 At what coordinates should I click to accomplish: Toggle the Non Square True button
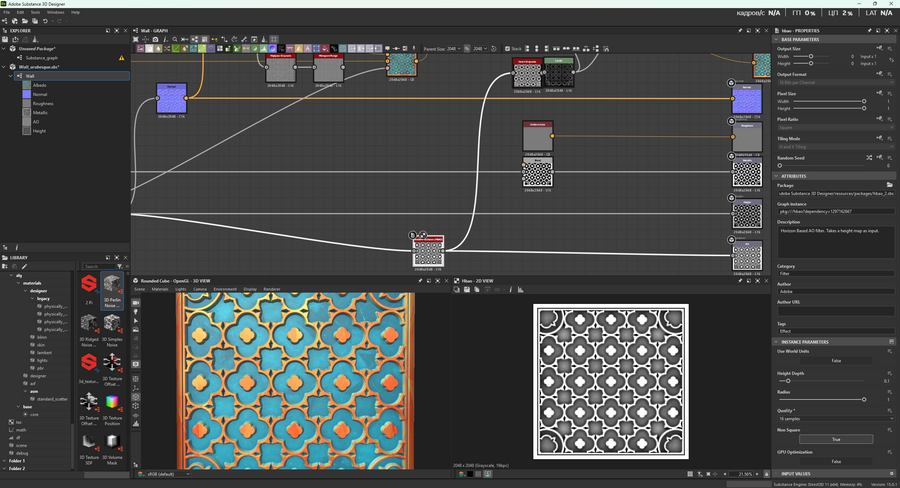click(x=835, y=439)
